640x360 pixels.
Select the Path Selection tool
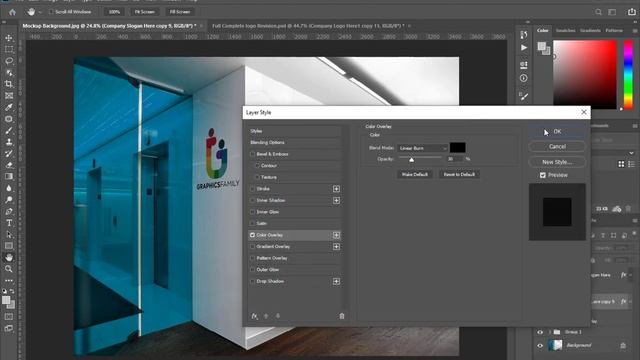9,235
